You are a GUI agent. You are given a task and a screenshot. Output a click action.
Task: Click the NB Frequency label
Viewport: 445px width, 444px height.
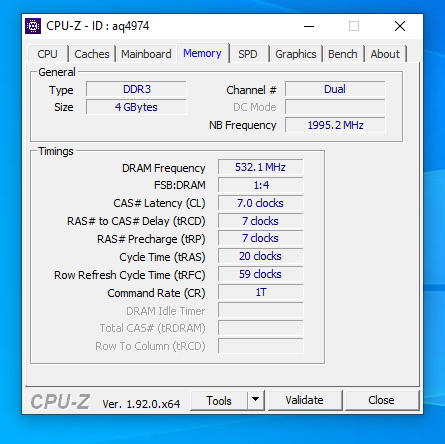(x=243, y=125)
